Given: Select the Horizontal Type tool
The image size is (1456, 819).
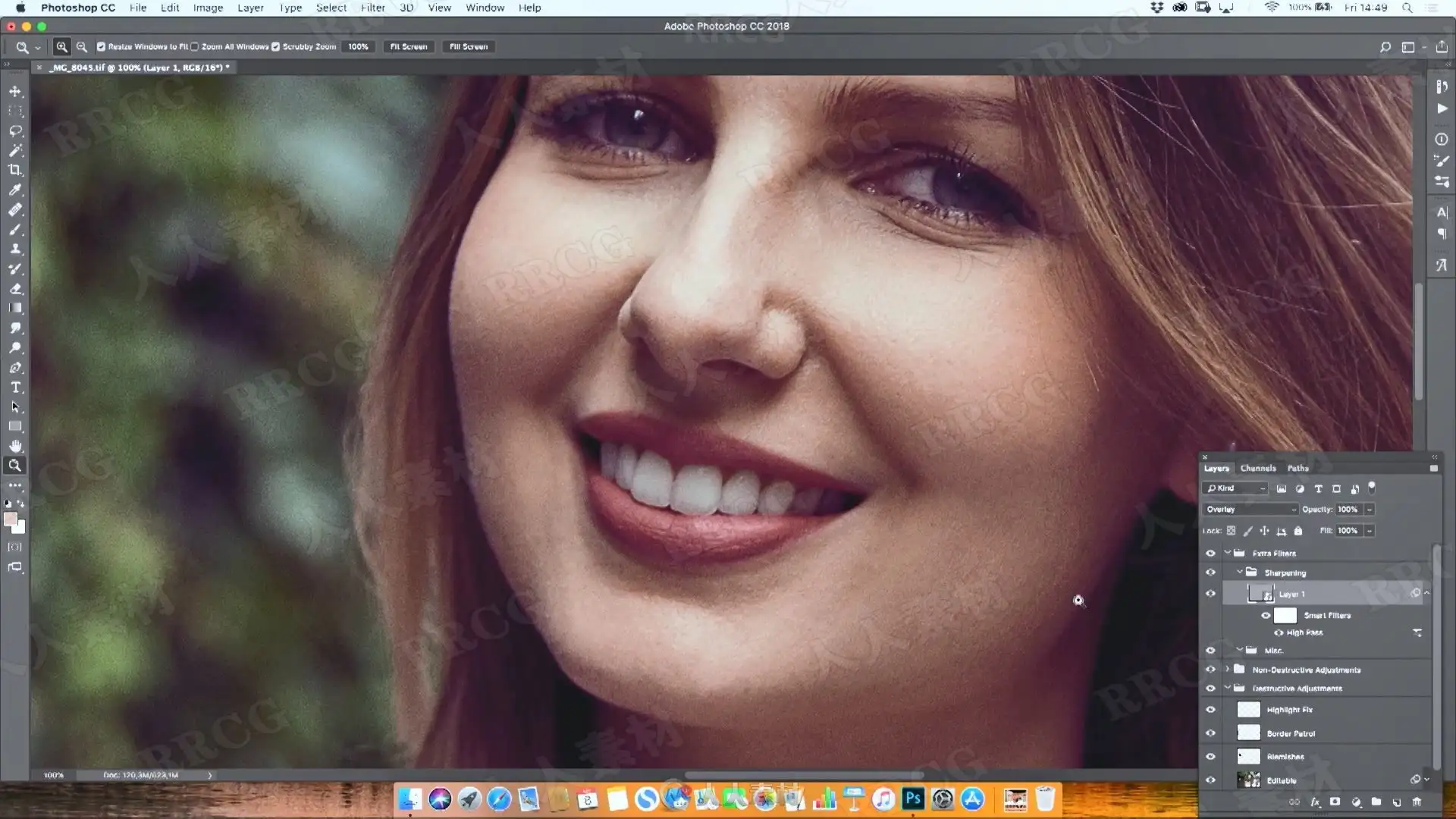Looking at the screenshot, I should pyautogui.click(x=15, y=388).
